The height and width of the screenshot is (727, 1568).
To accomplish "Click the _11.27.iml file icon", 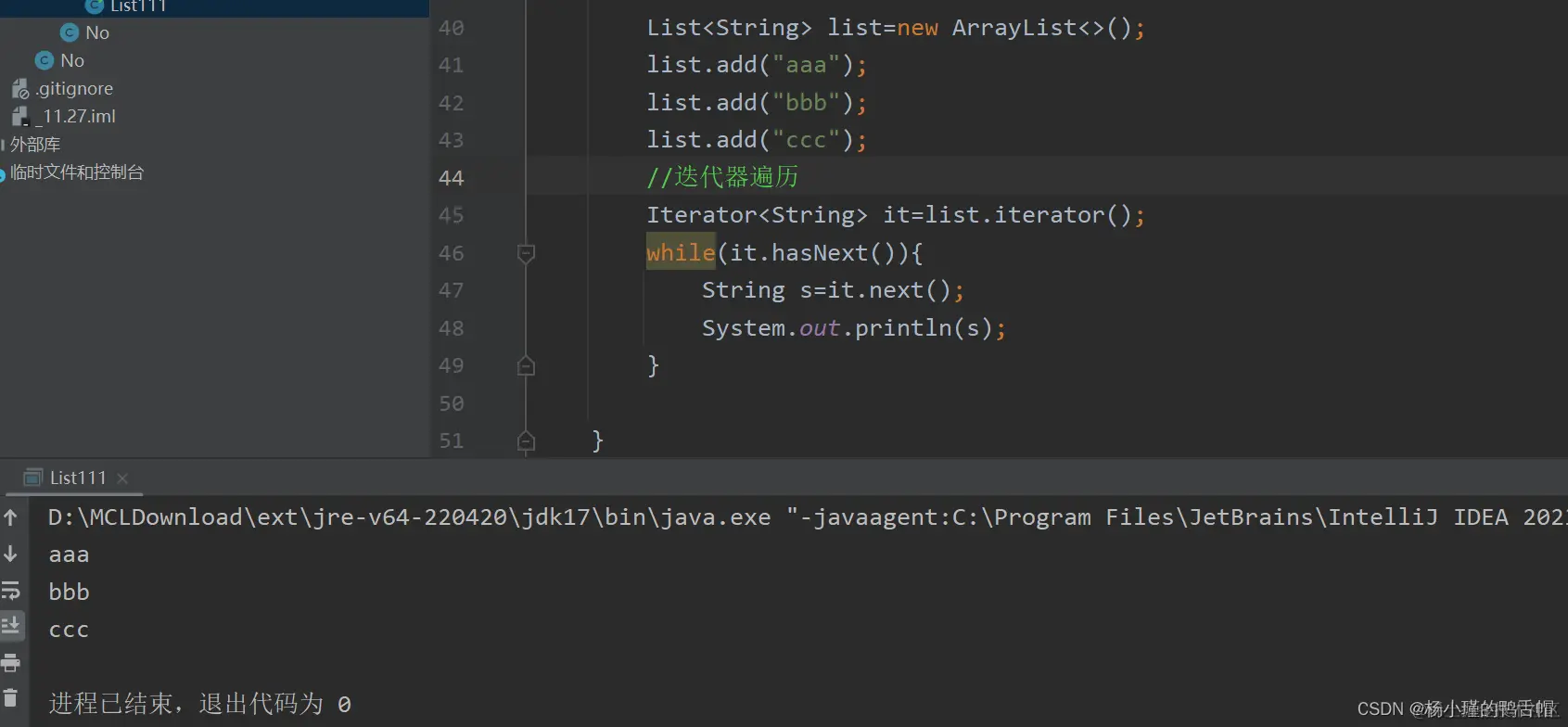I will click(x=20, y=116).
